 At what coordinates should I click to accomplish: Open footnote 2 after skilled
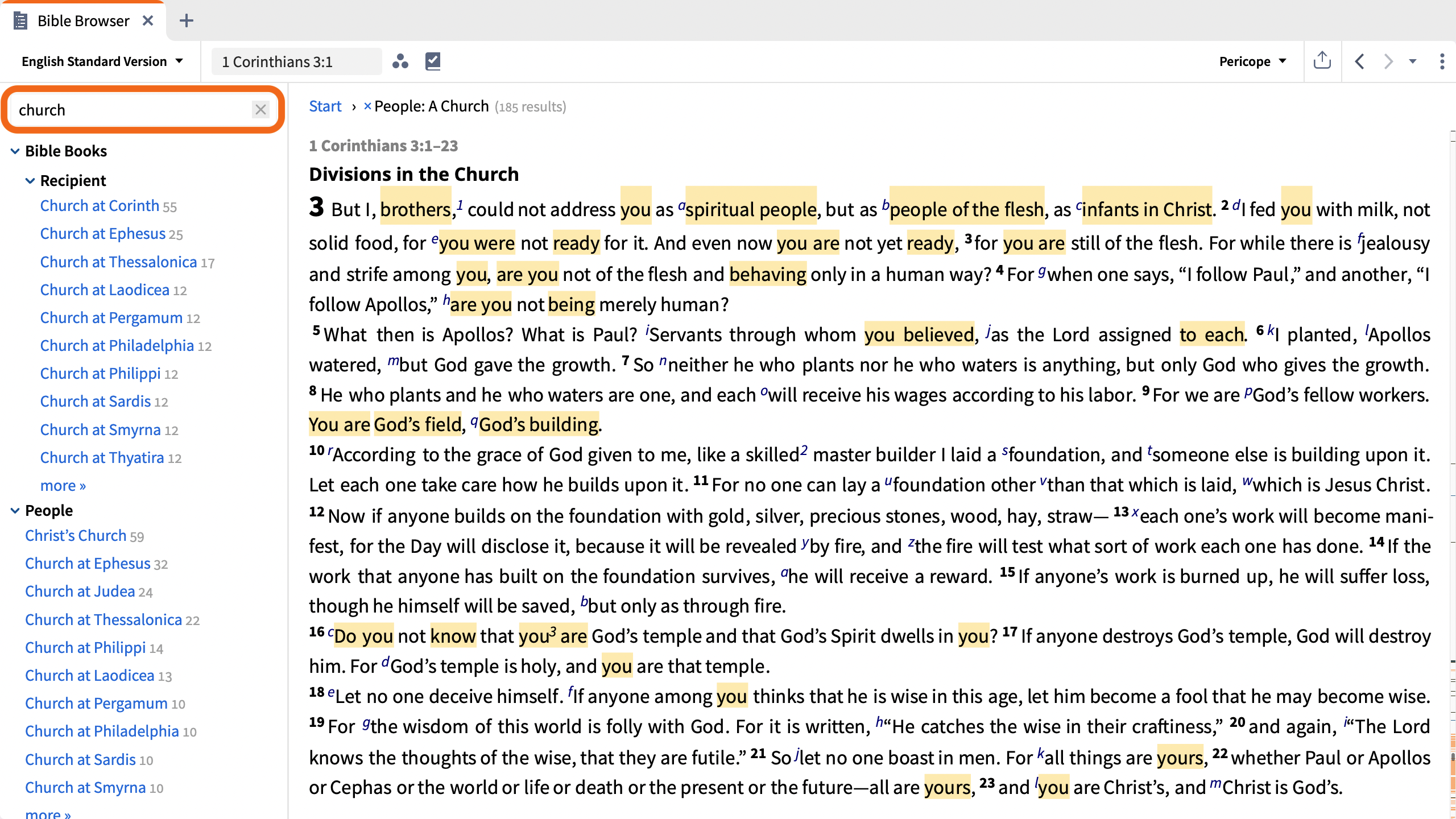[804, 450]
